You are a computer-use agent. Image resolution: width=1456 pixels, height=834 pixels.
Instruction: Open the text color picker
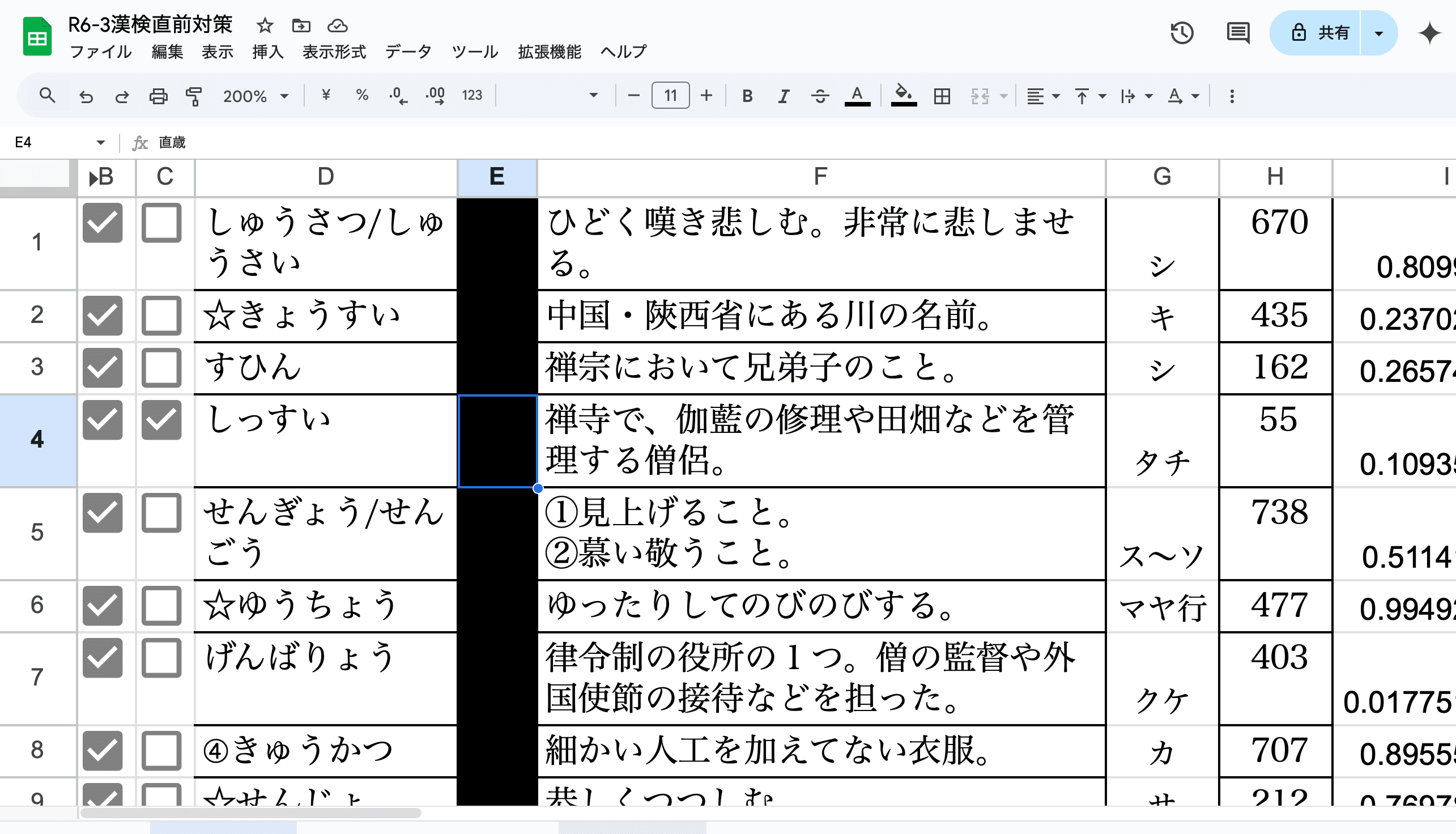(x=857, y=96)
